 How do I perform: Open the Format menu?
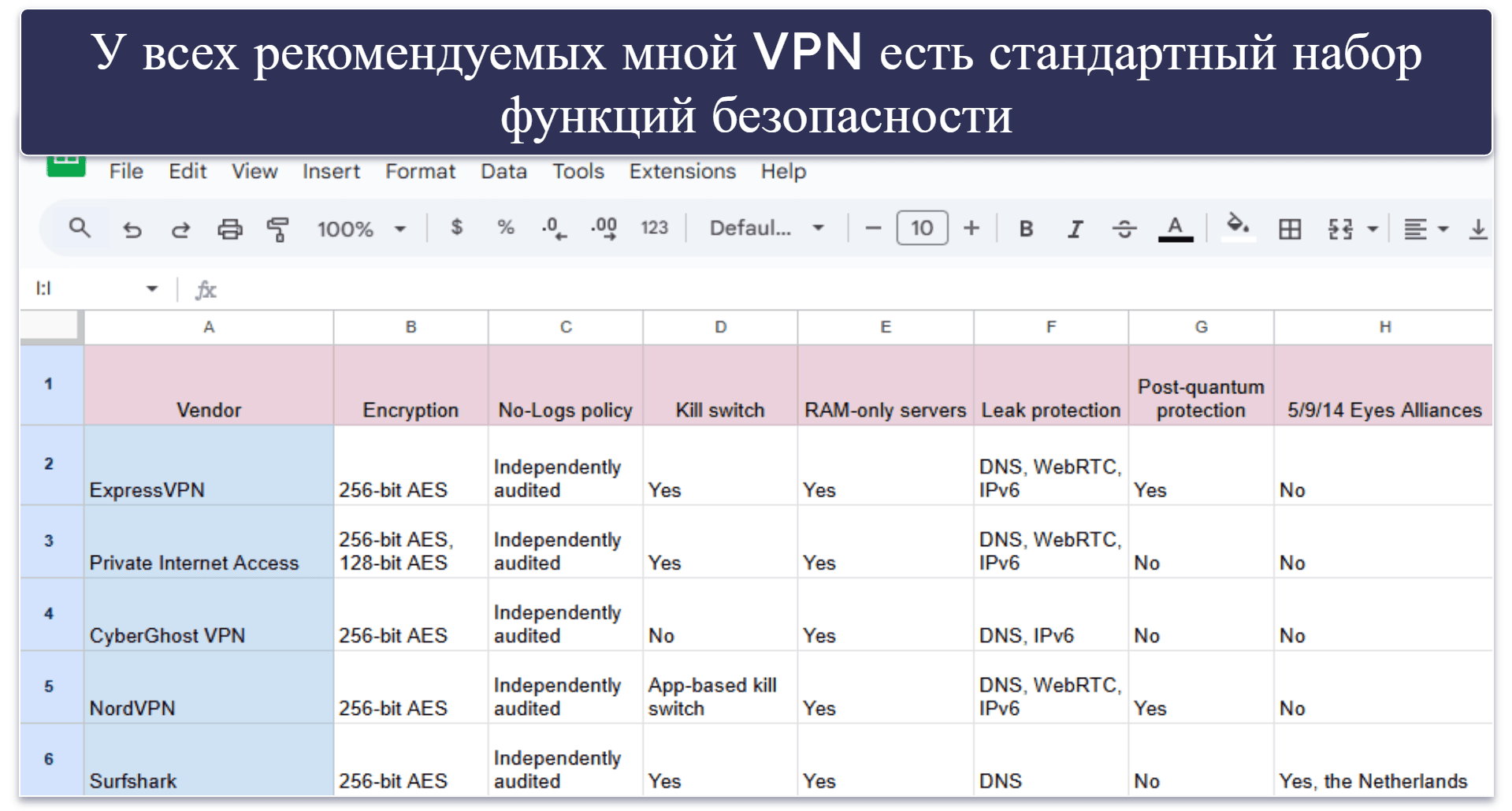[420, 171]
